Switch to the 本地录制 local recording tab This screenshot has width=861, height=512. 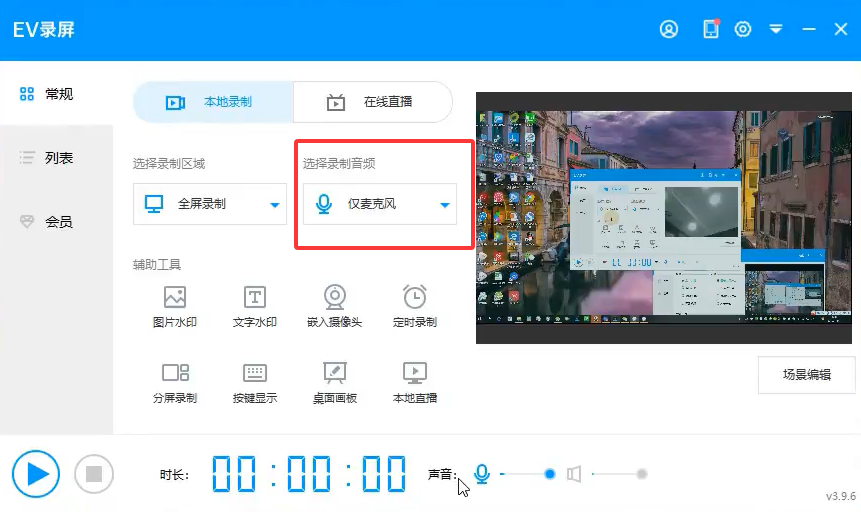tap(213, 102)
